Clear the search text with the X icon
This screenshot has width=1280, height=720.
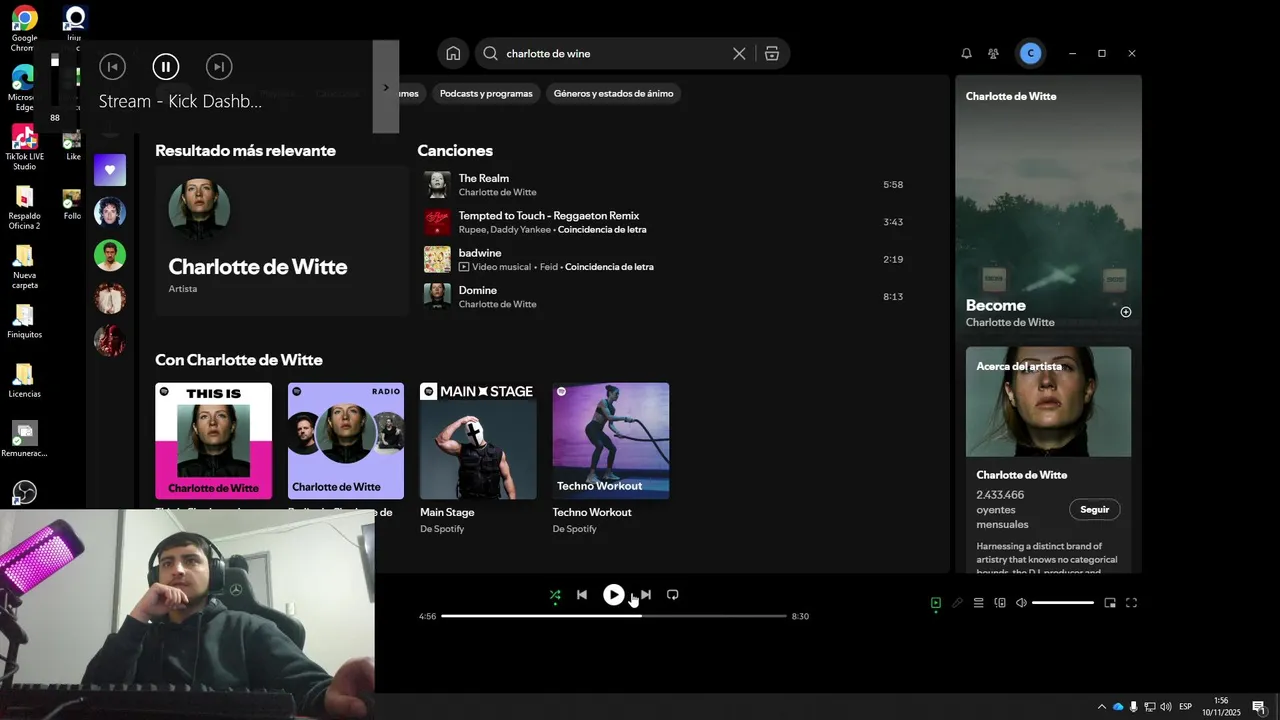739,54
